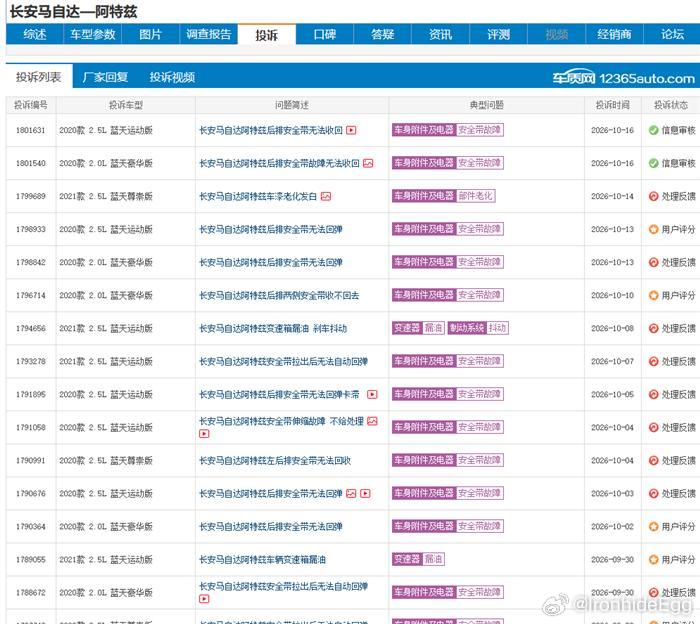Click 变速器 tag in row 1789055
700x624 pixels.
coord(407,559)
